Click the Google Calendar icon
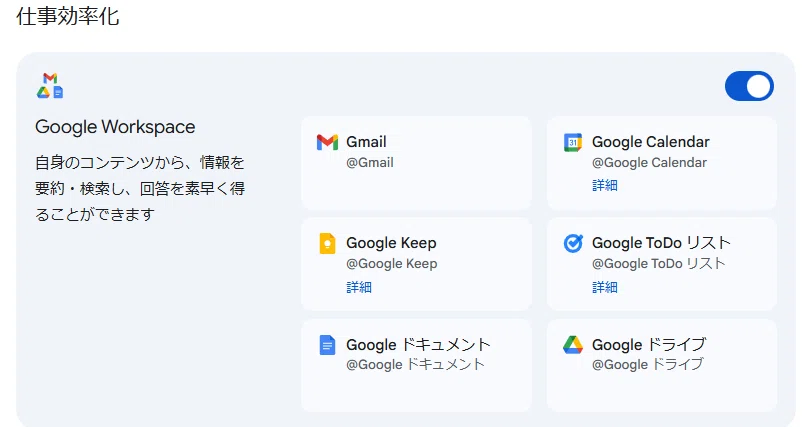This screenshot has width=811, height=427. [573, 142]
